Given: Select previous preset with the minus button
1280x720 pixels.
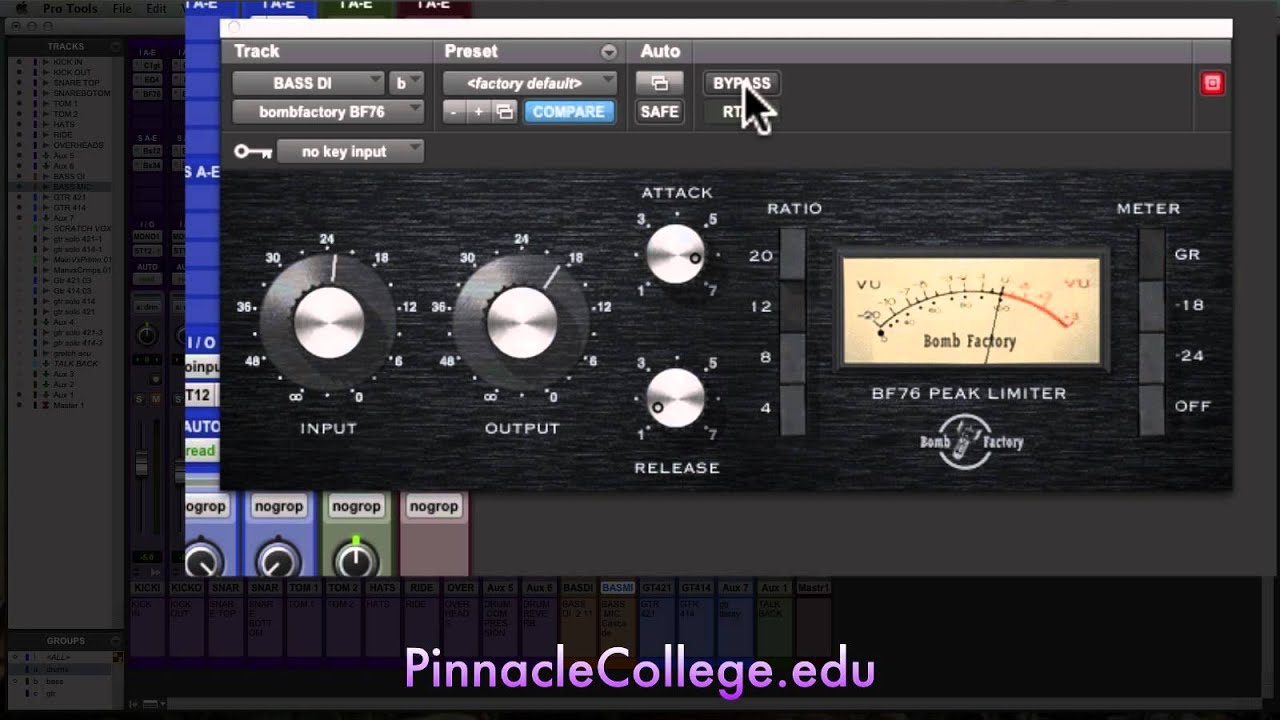Looking at the screenshot, I should coord(453,112).
